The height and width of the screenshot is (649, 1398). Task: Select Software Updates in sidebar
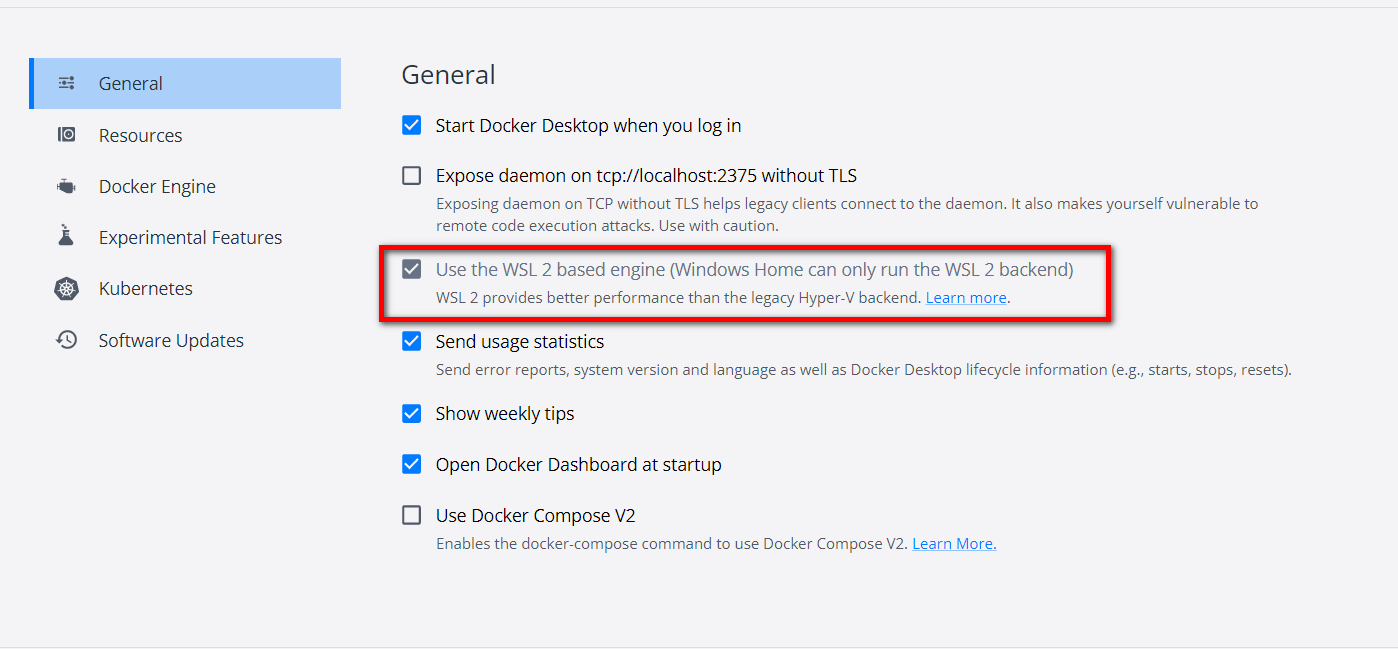(171, 340)
